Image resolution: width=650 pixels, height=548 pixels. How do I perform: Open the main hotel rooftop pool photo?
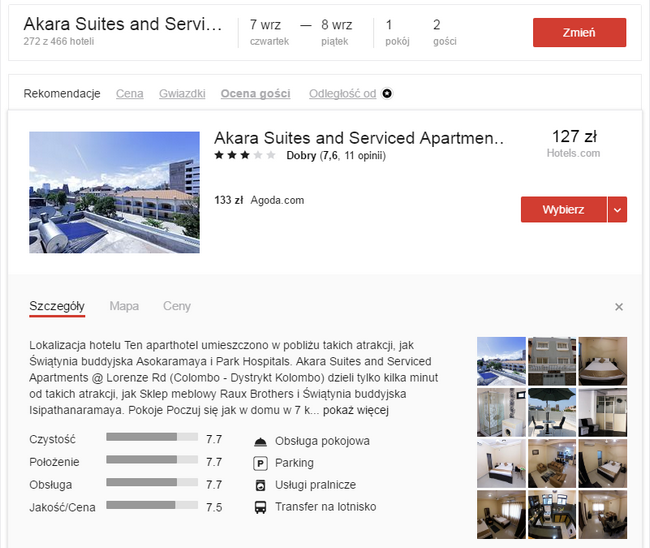click(114, 192)
